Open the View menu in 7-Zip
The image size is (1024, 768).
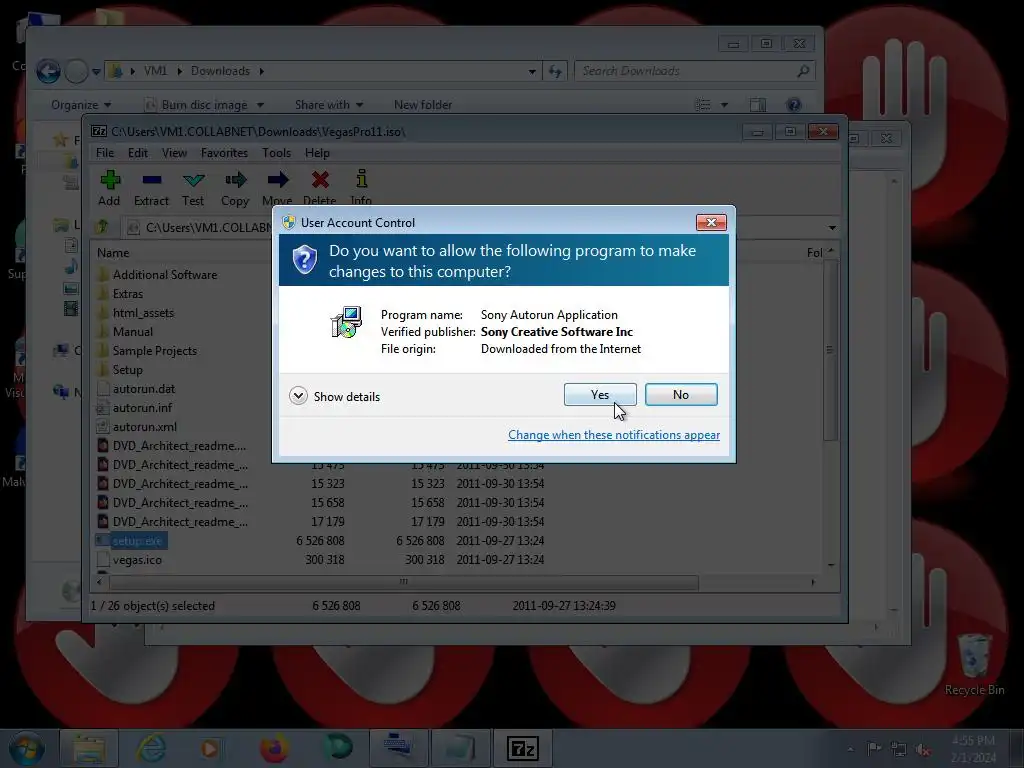point(174,153)
